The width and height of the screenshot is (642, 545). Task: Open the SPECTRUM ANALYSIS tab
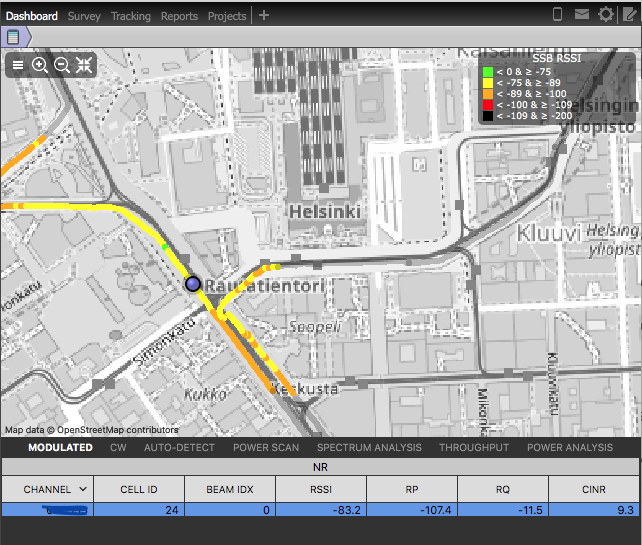369,448
